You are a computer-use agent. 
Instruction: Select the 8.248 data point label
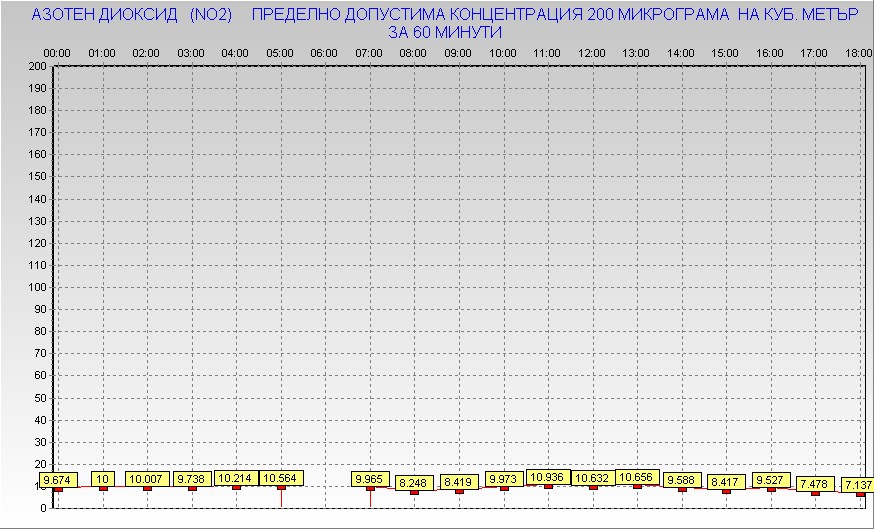tap(414, 484)
